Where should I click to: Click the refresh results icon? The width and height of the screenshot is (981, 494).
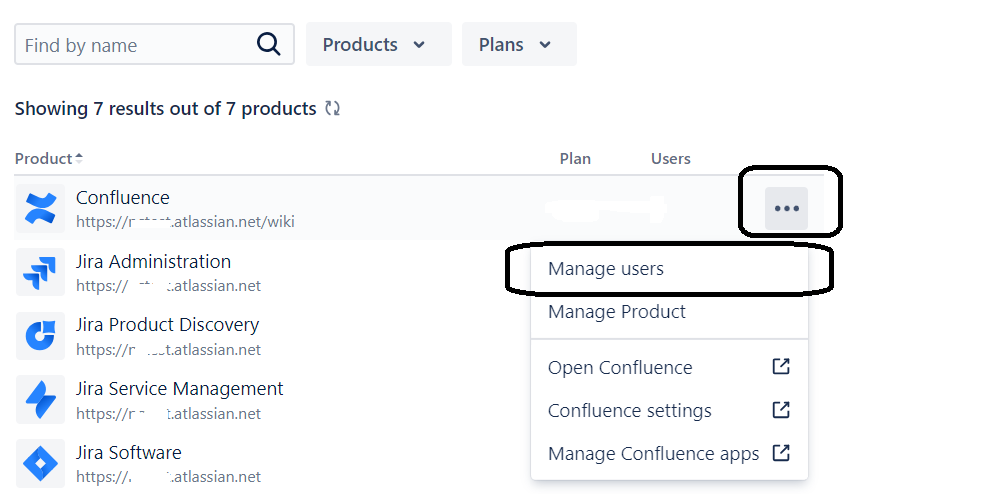[x=333, y=109]
